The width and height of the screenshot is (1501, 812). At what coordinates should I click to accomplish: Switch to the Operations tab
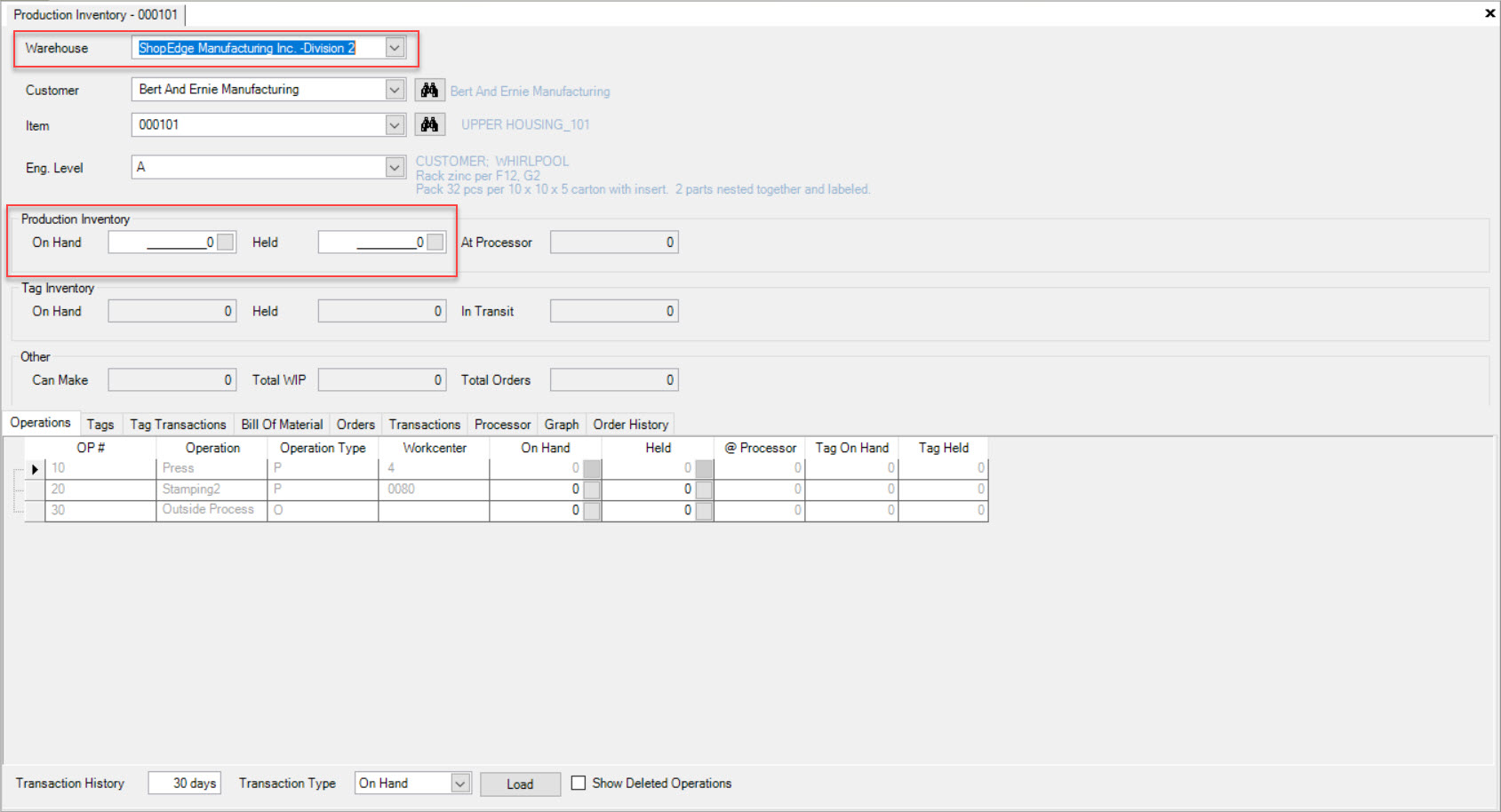[41, 423]
